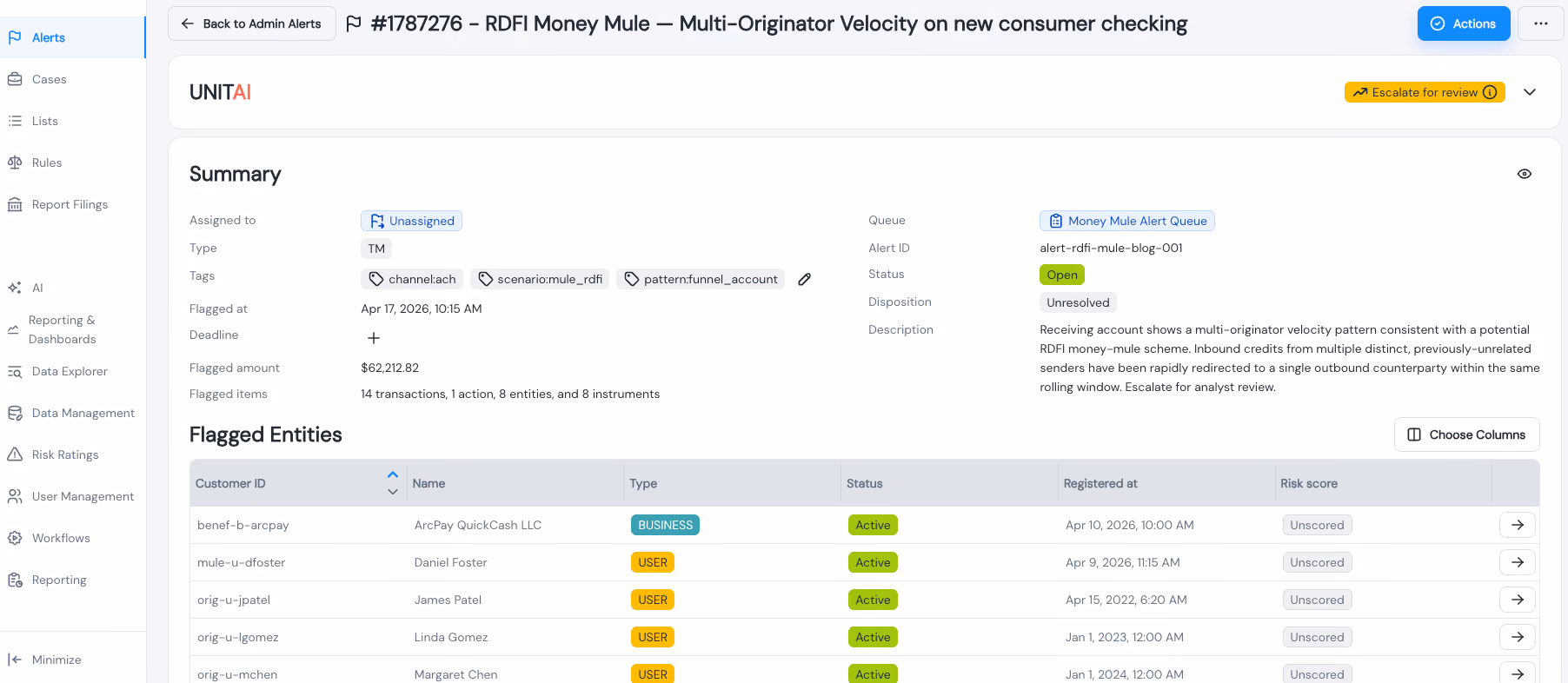
Task: Expand the UNITAI panel chevron
Action: click(x=1530, y=92)
